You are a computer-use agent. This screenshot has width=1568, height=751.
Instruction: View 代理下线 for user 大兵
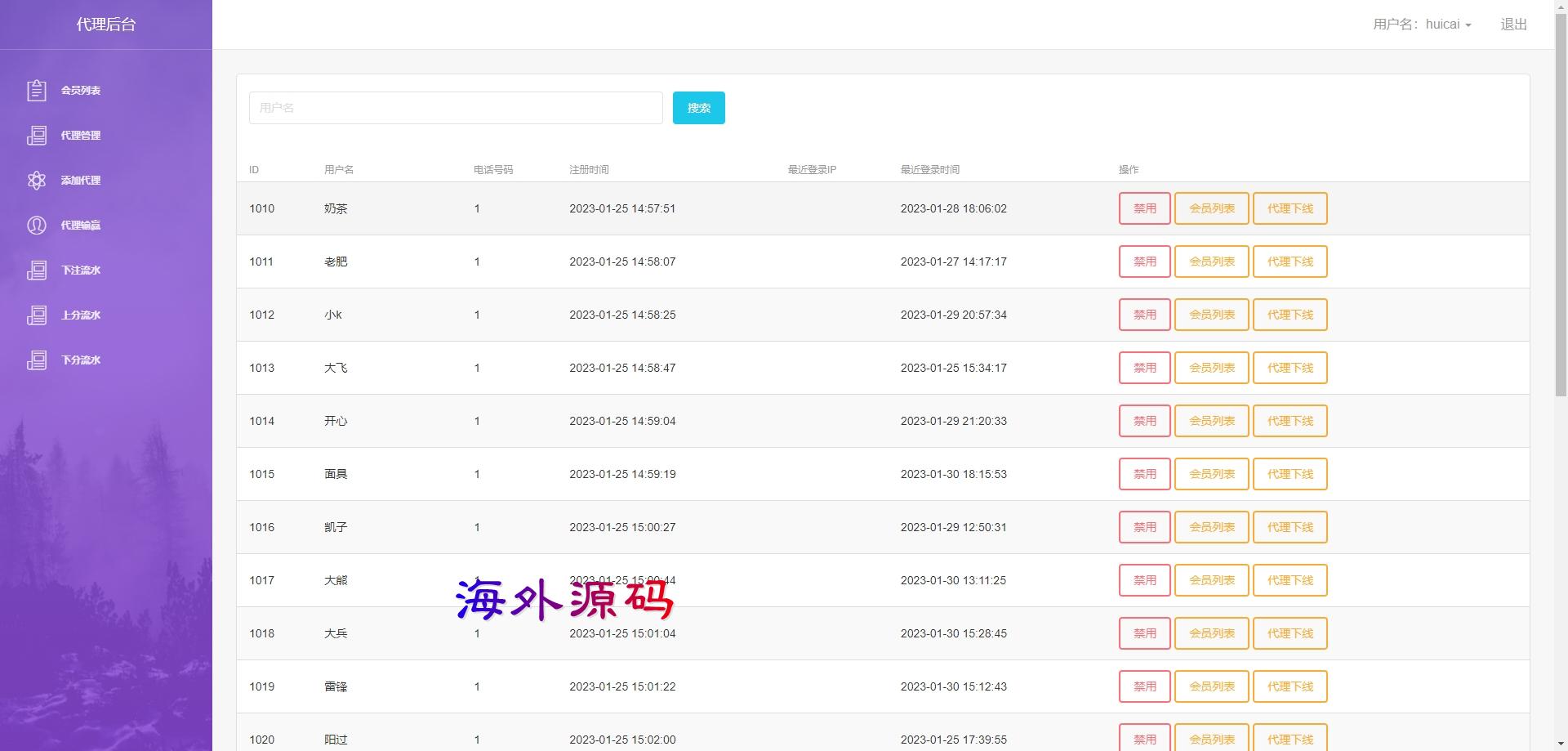[x=1290, y=633]
